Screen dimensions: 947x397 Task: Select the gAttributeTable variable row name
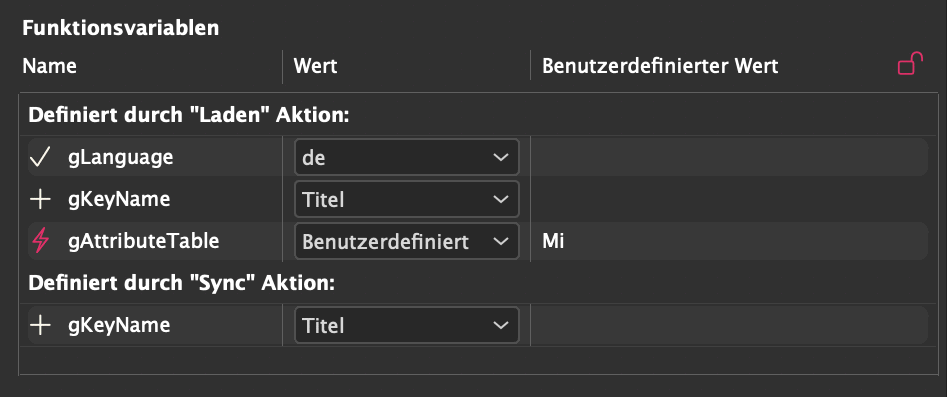(x=144, y=242)
